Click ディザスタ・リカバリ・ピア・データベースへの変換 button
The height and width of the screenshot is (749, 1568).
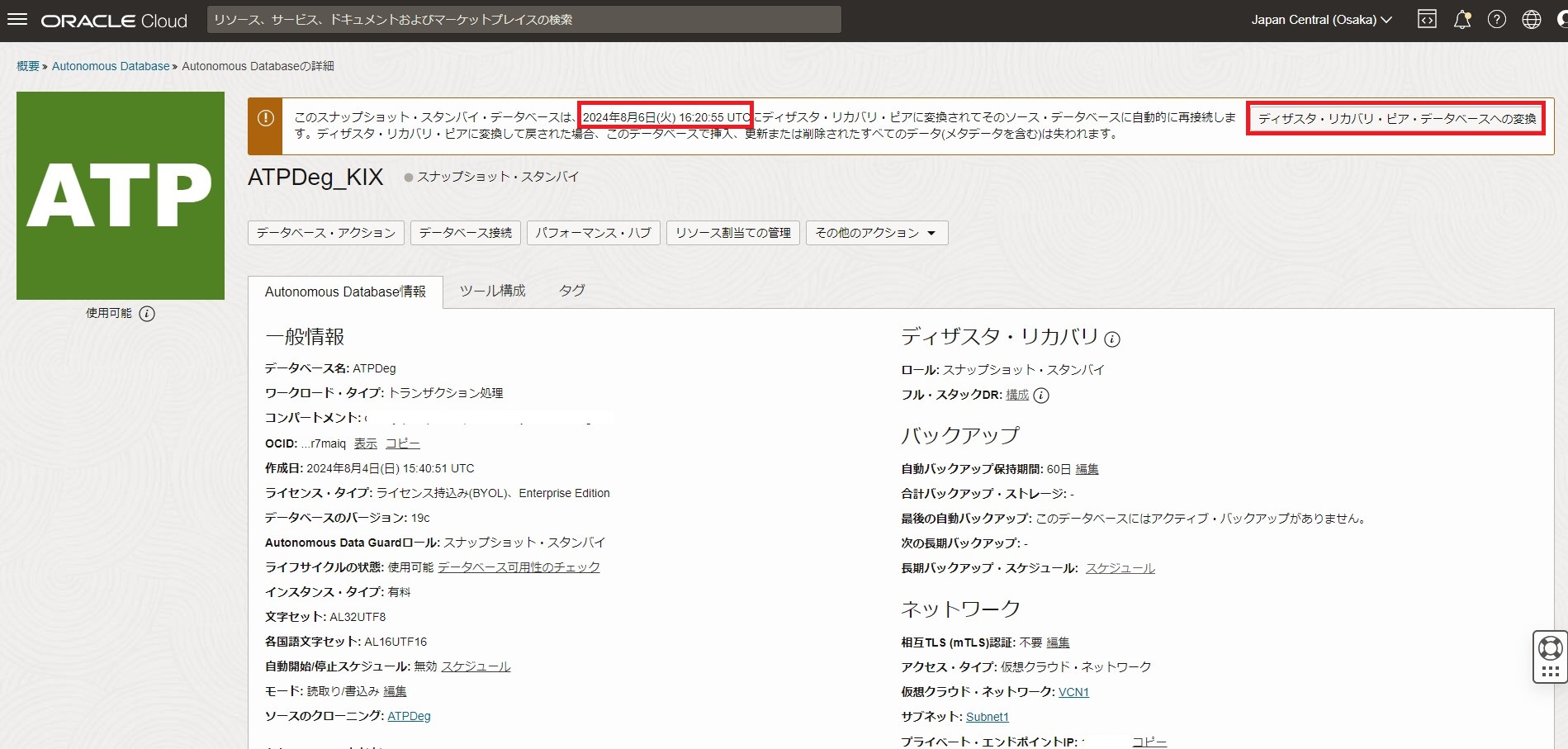click(x=1396, y=119)
